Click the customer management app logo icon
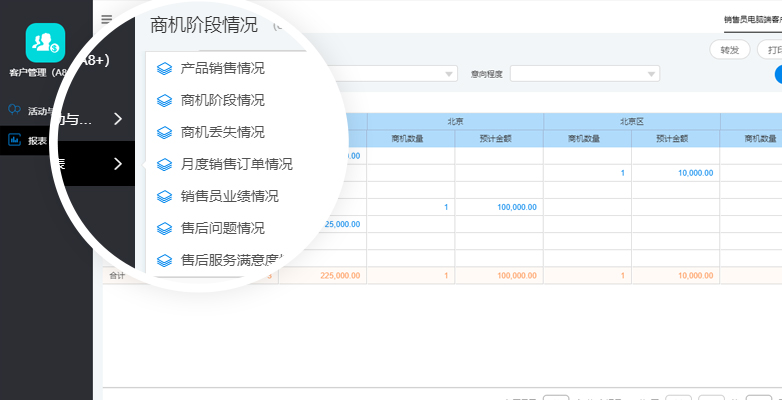Image resolution: width=782 pixels, height=400 pixels. 45,42
